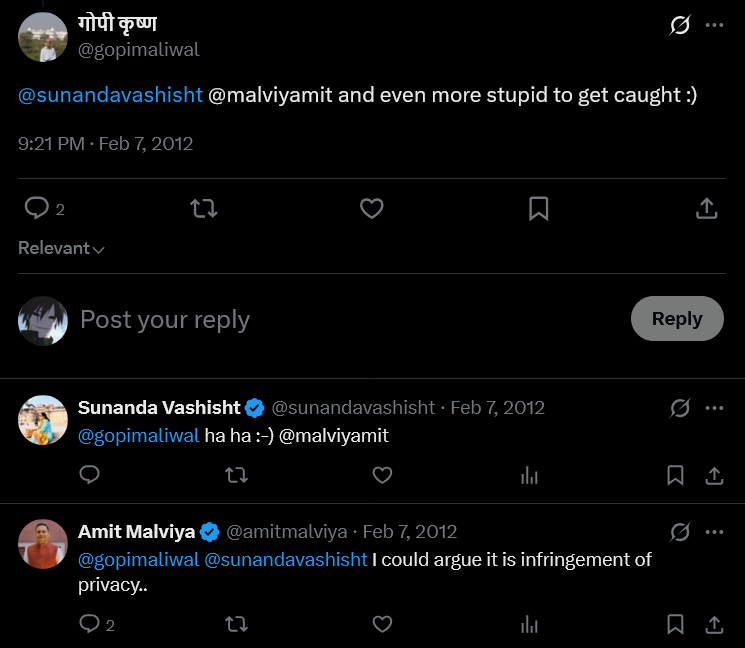Image resolution: width=745 pixels, height=648 pixels.
Task: Open @sunandavashisht mention link in main tweet
Action: [110, 95]
